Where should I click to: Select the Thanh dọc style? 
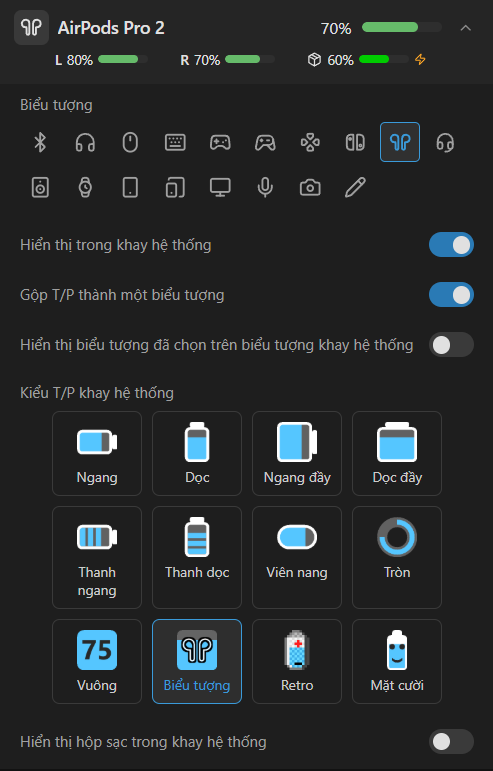tap(197, 558)
